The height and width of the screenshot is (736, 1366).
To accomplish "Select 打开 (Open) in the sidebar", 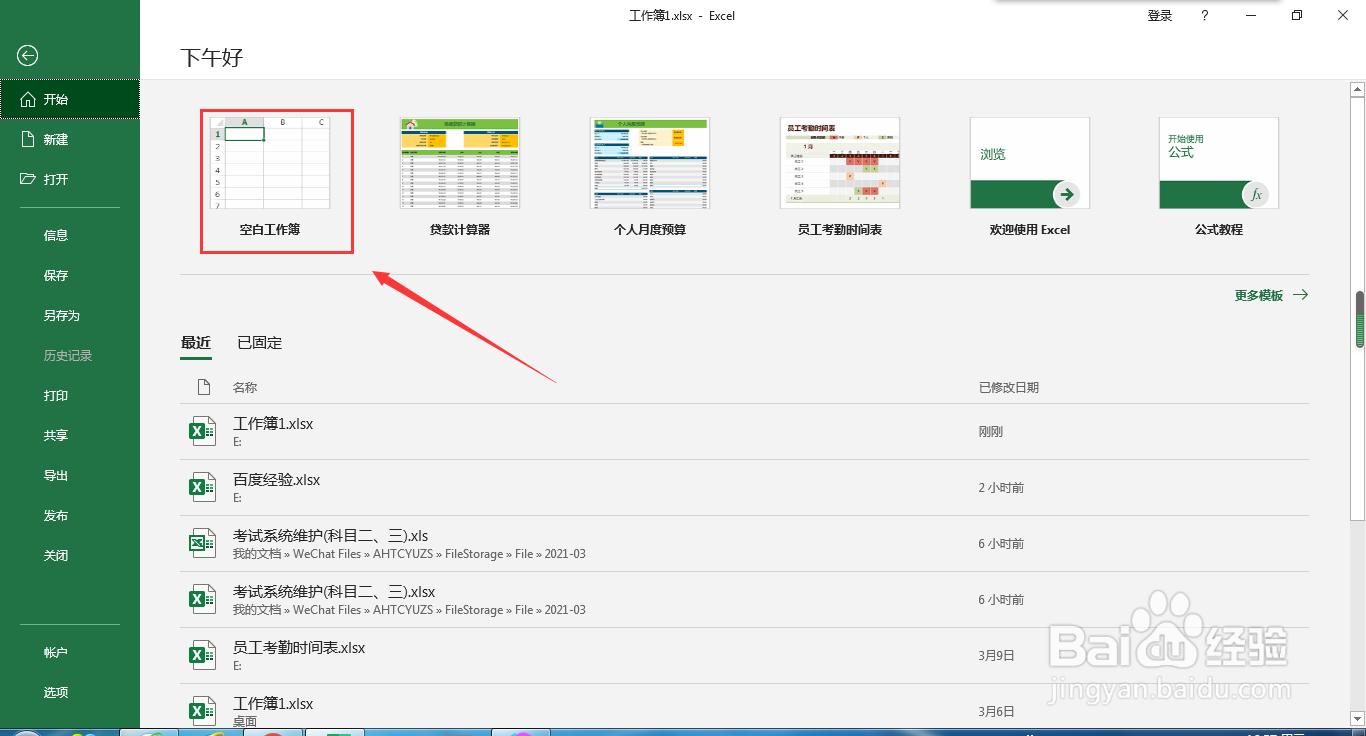I will (x=56, y=179).
